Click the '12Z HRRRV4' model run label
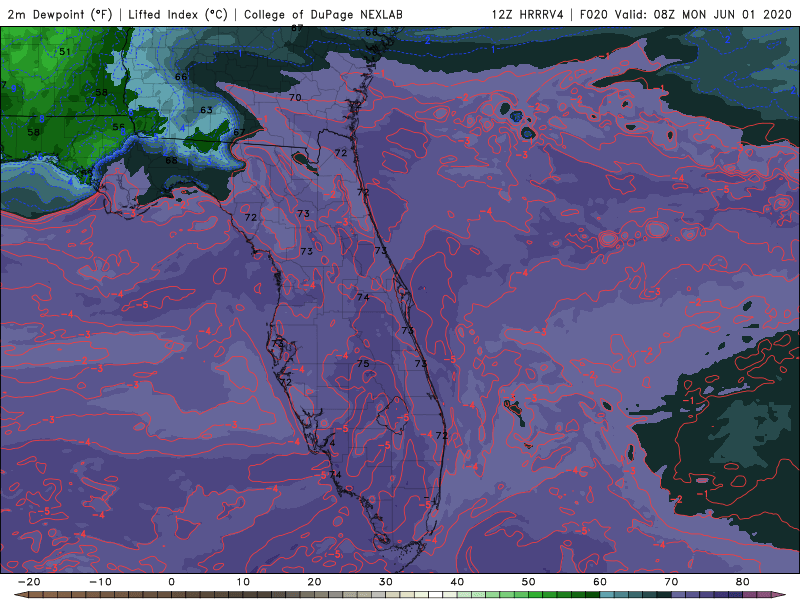The width and height of the screenshot is (800, 600). pyautogui.click(x=528, y=14)
